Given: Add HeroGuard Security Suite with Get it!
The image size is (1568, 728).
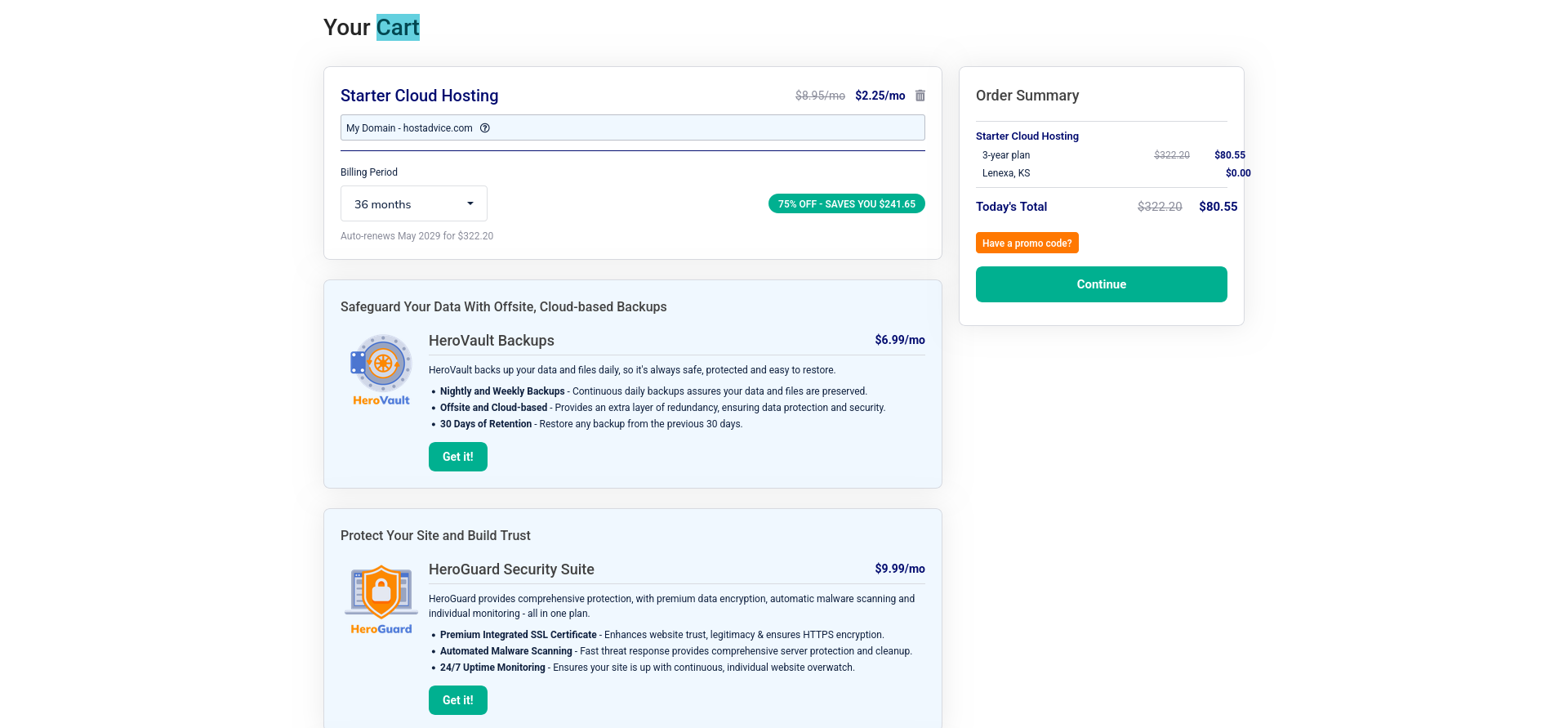Looking at the screenshot, I should pos(458,700).
